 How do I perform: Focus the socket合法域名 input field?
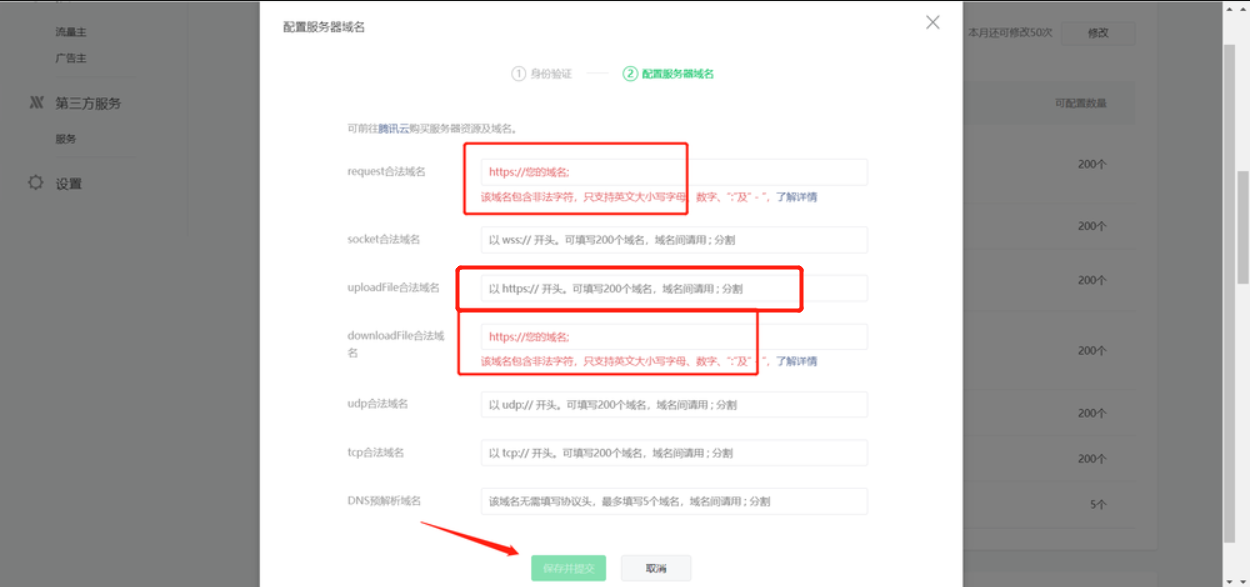coord(673,240)
